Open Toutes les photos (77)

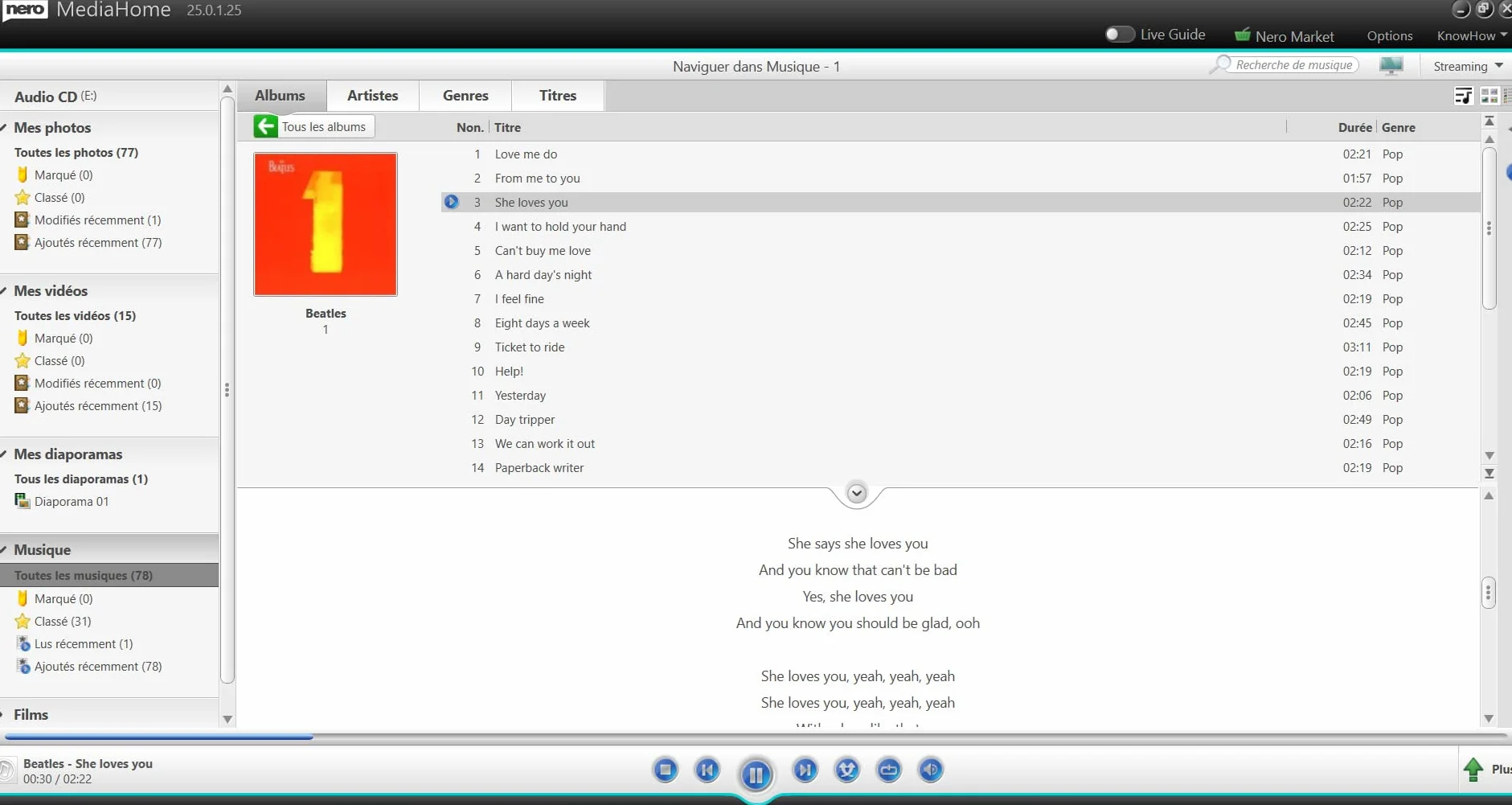coord(76,152)
